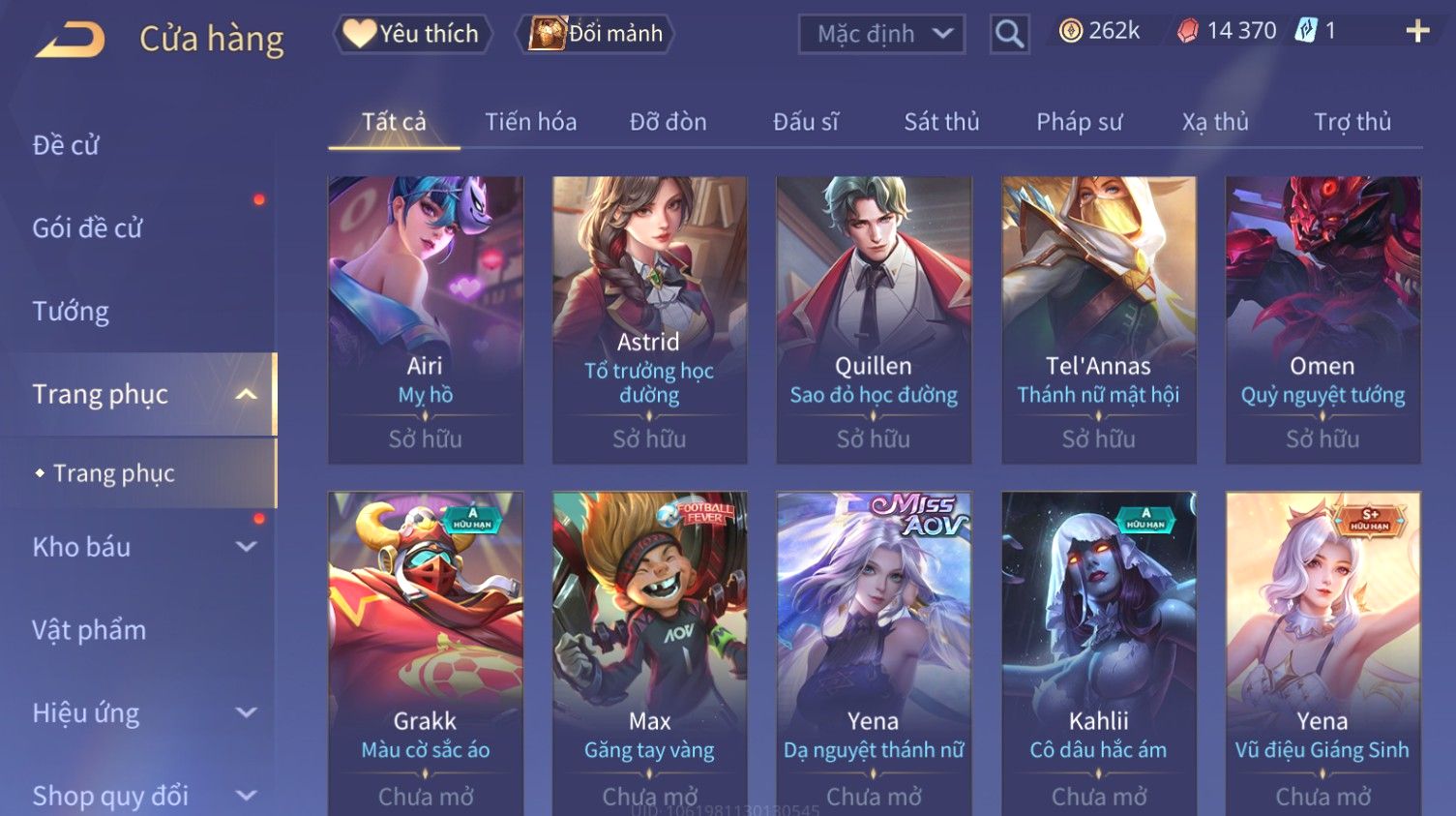Click the back arrow icon

click(x=70, y=40)
